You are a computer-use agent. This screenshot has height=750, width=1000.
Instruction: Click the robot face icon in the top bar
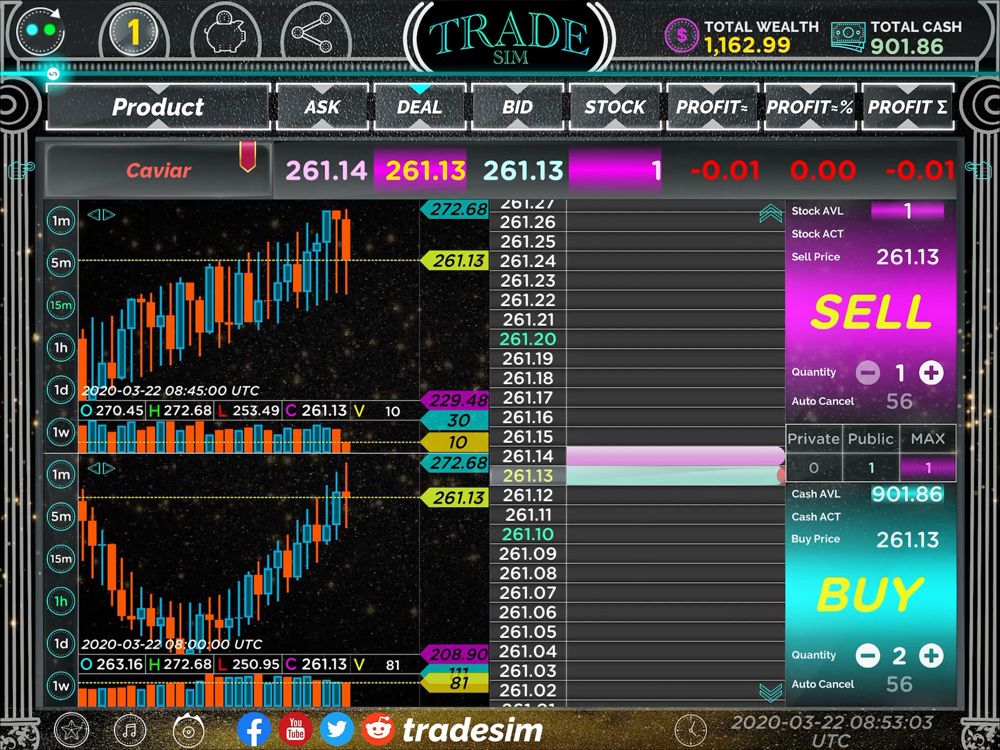(x=41, y=30)
